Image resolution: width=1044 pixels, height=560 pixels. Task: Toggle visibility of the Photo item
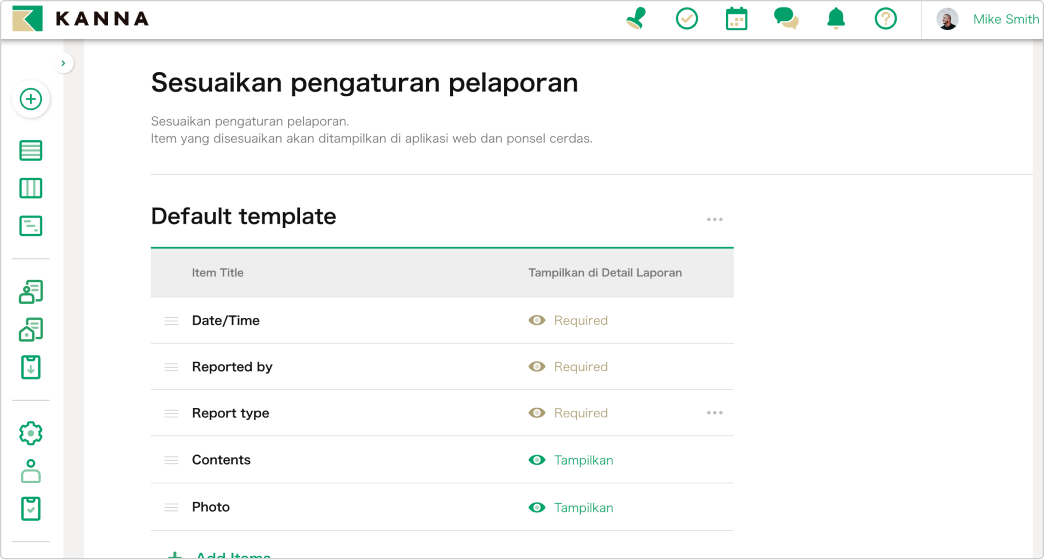pos(537,507)
